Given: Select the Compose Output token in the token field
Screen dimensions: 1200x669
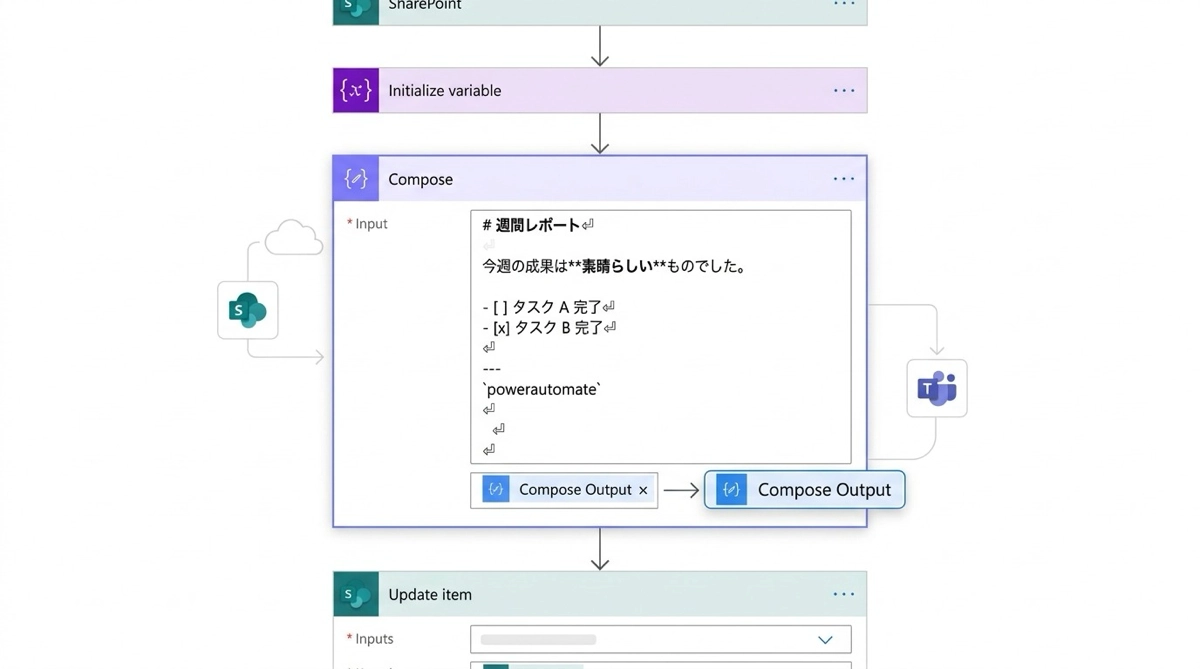Looking at the screenshot, I should click(574, 490).
